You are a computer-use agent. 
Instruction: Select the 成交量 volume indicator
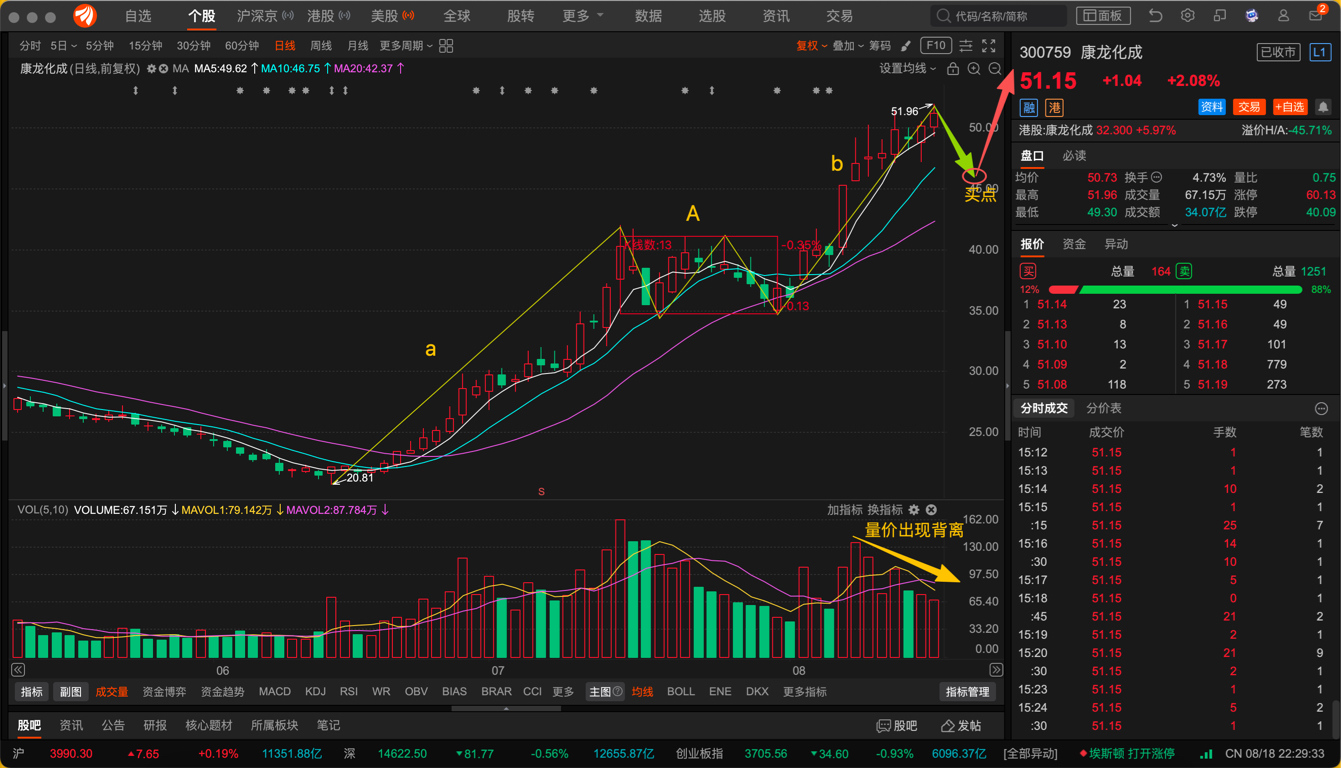click(112, 692)
